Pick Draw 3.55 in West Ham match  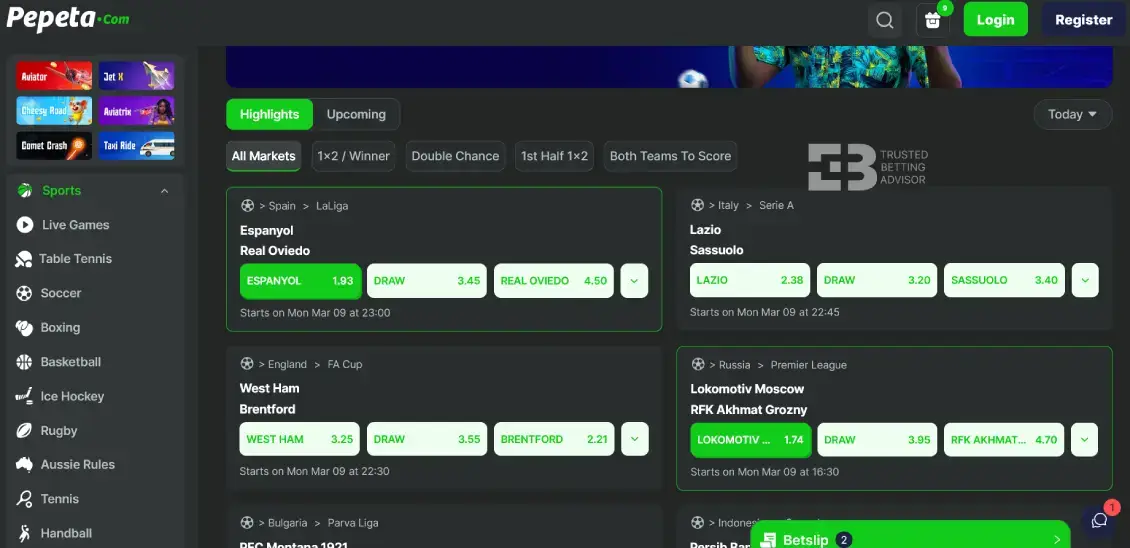point(427,438)
